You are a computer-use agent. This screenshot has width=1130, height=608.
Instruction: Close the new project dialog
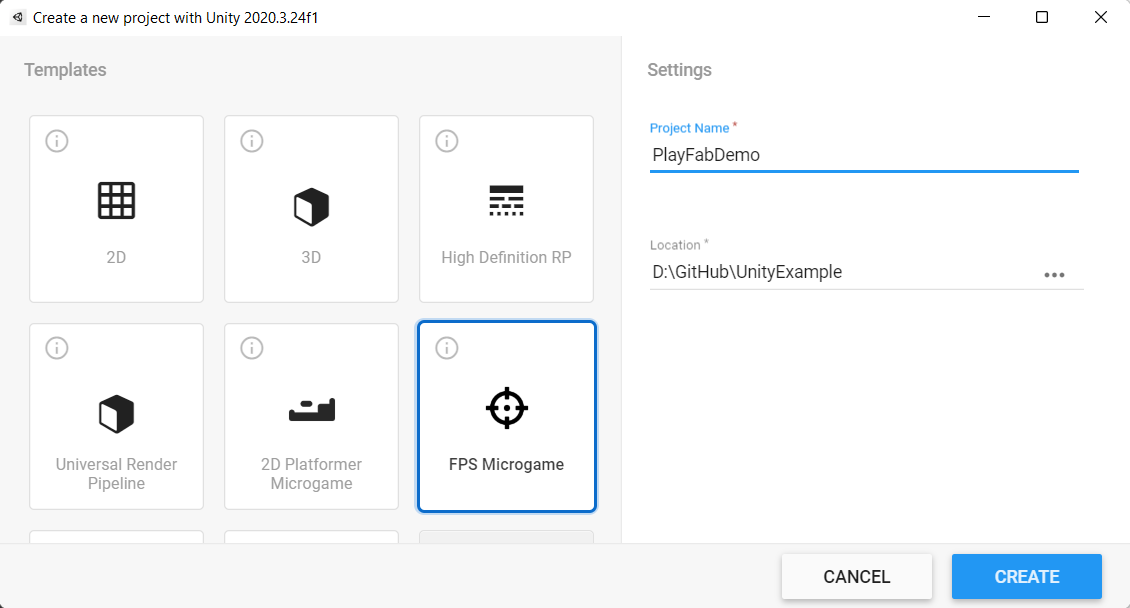1100,17
